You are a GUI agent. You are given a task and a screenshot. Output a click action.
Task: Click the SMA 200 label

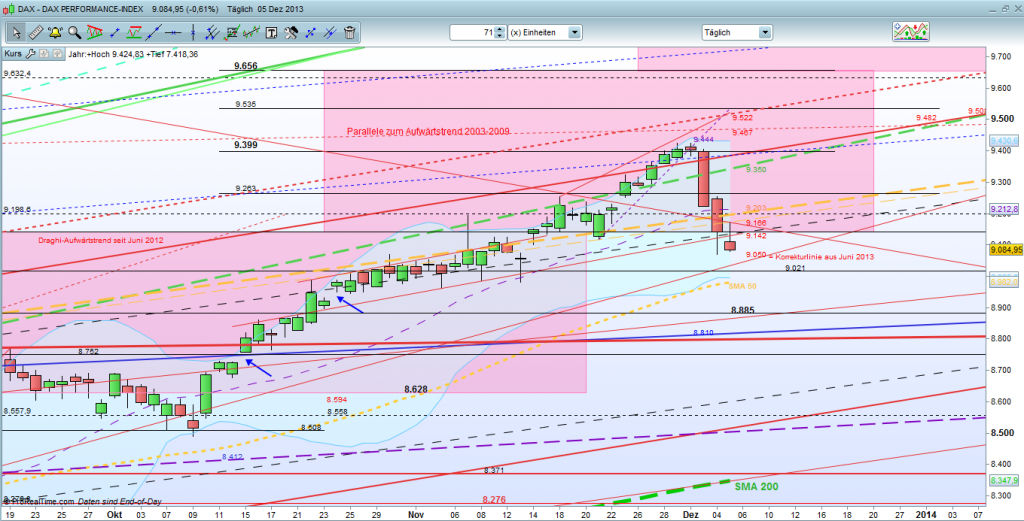[x=756, y=486]
